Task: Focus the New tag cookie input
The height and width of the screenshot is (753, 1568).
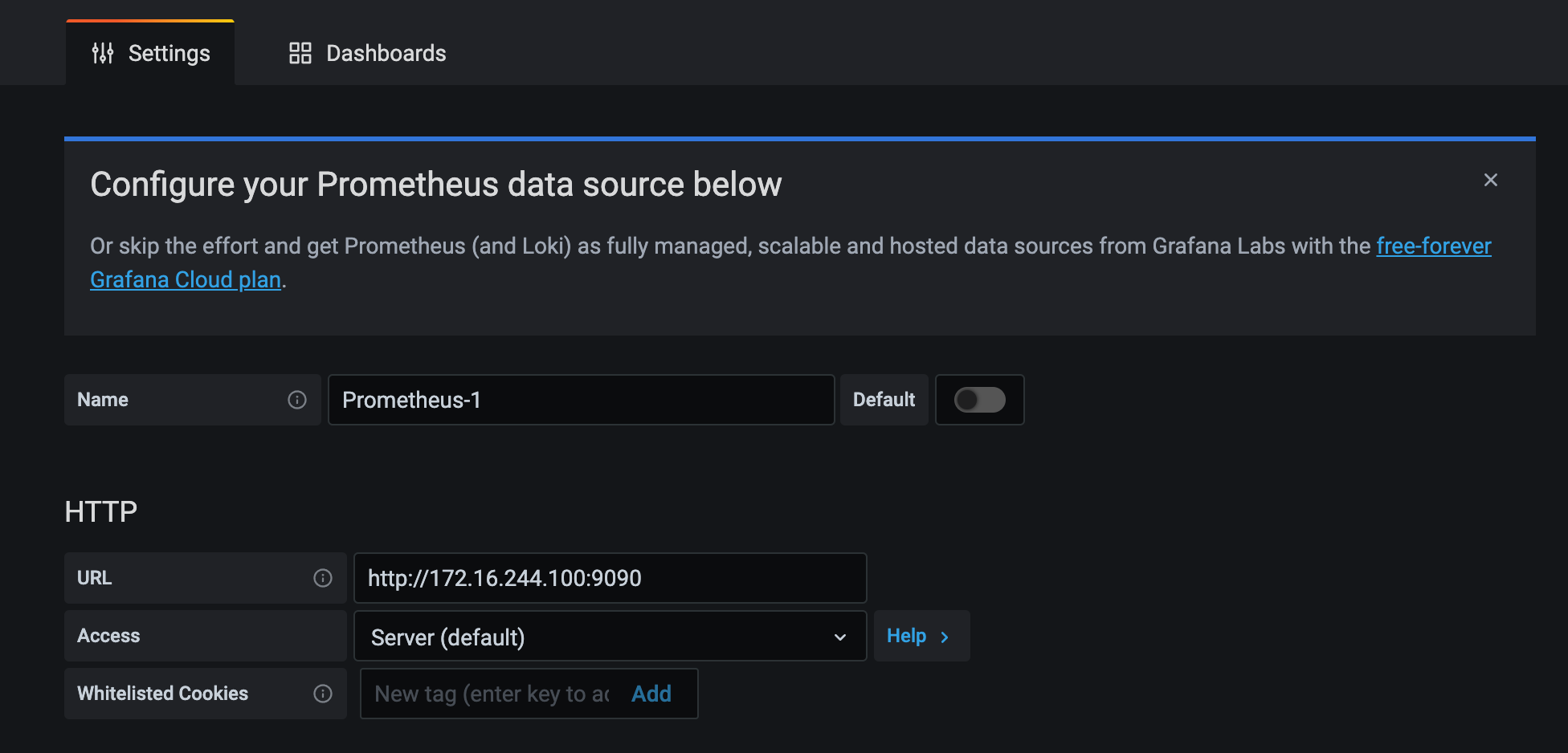Action: click(492, 694)
